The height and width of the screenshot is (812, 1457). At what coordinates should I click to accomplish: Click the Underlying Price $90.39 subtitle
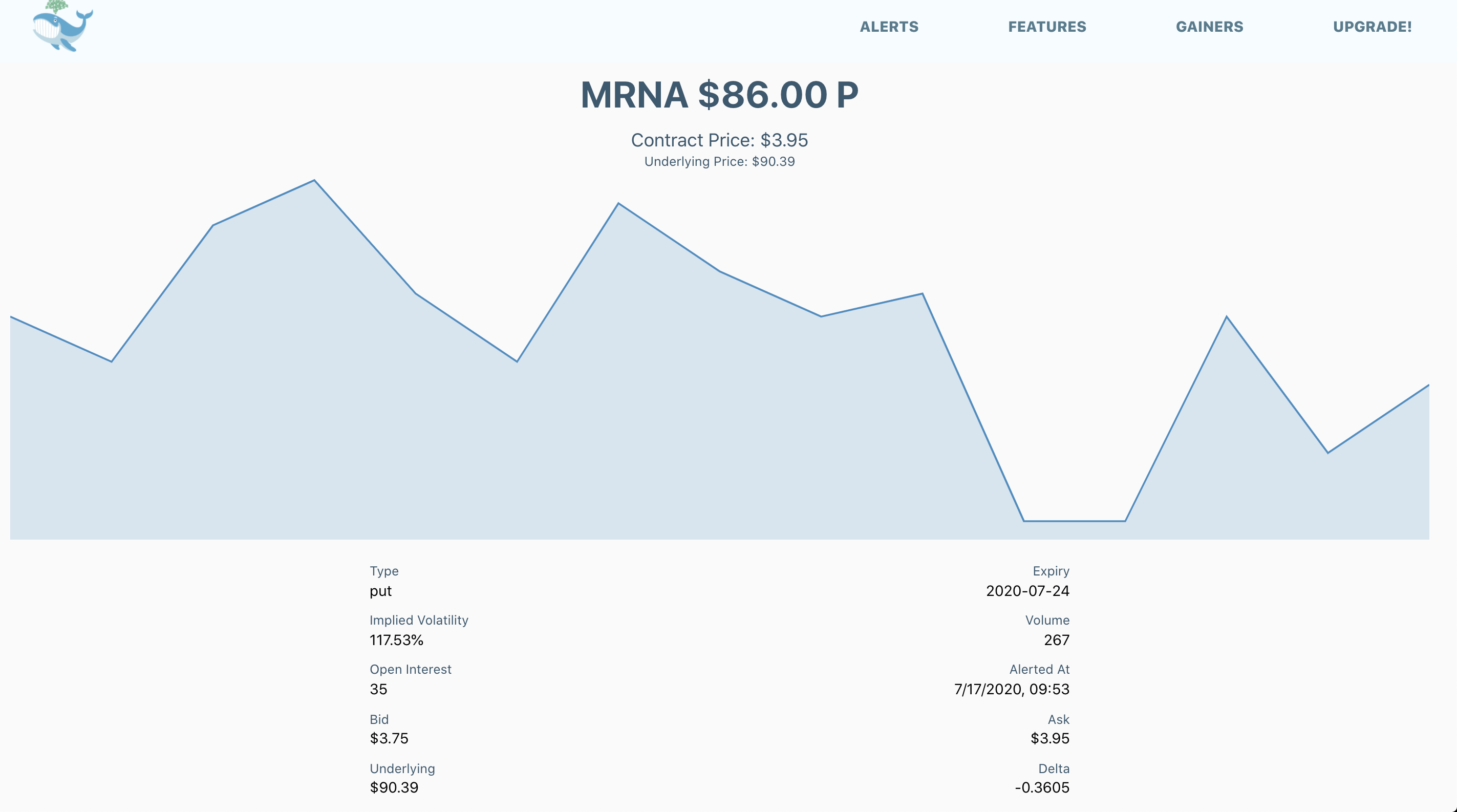719,162
